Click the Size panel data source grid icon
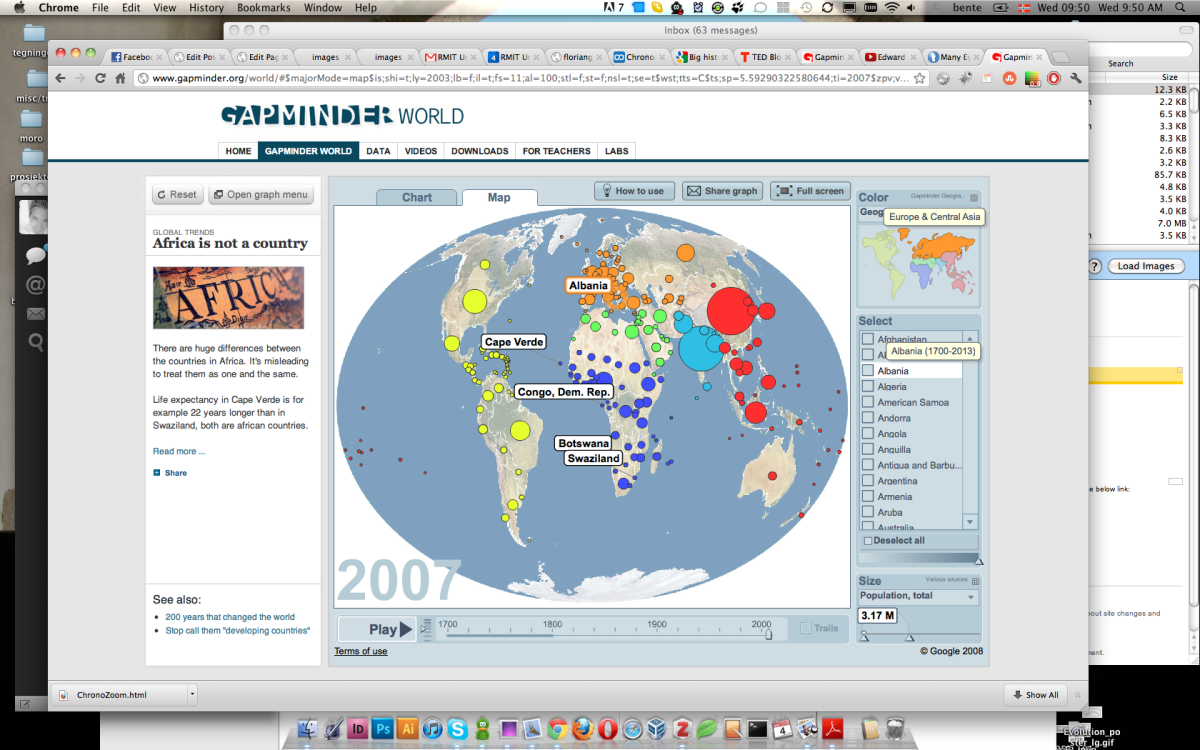The image size is (1200, 750). click(x=975, y=581)
